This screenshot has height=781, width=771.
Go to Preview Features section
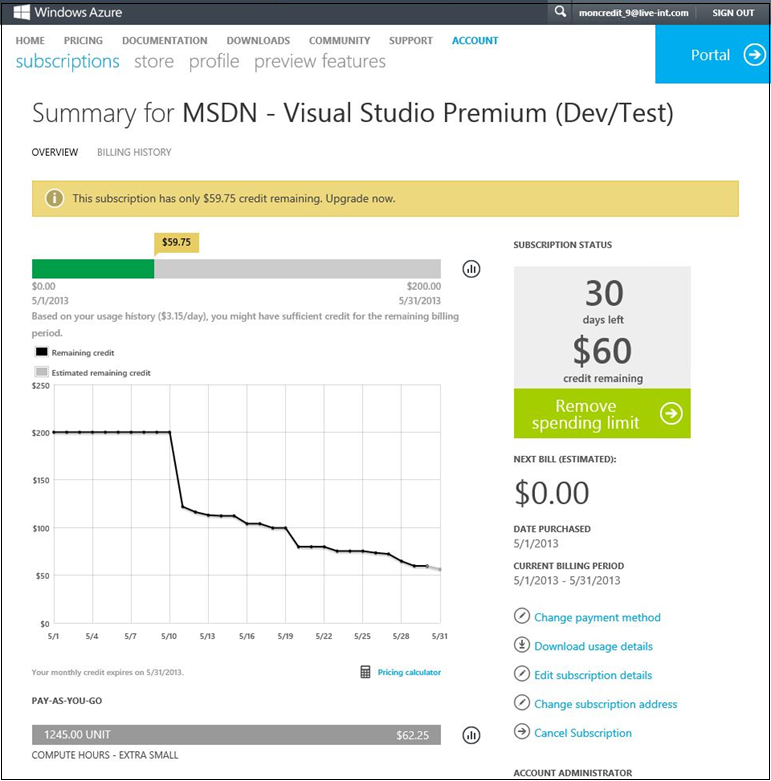click(x=320, y=61)
